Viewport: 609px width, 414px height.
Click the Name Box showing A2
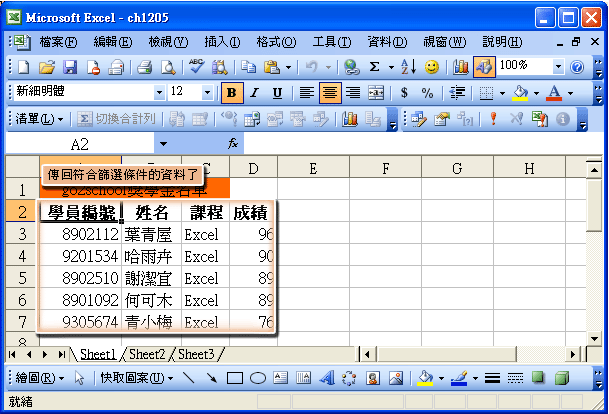point(80,144)
